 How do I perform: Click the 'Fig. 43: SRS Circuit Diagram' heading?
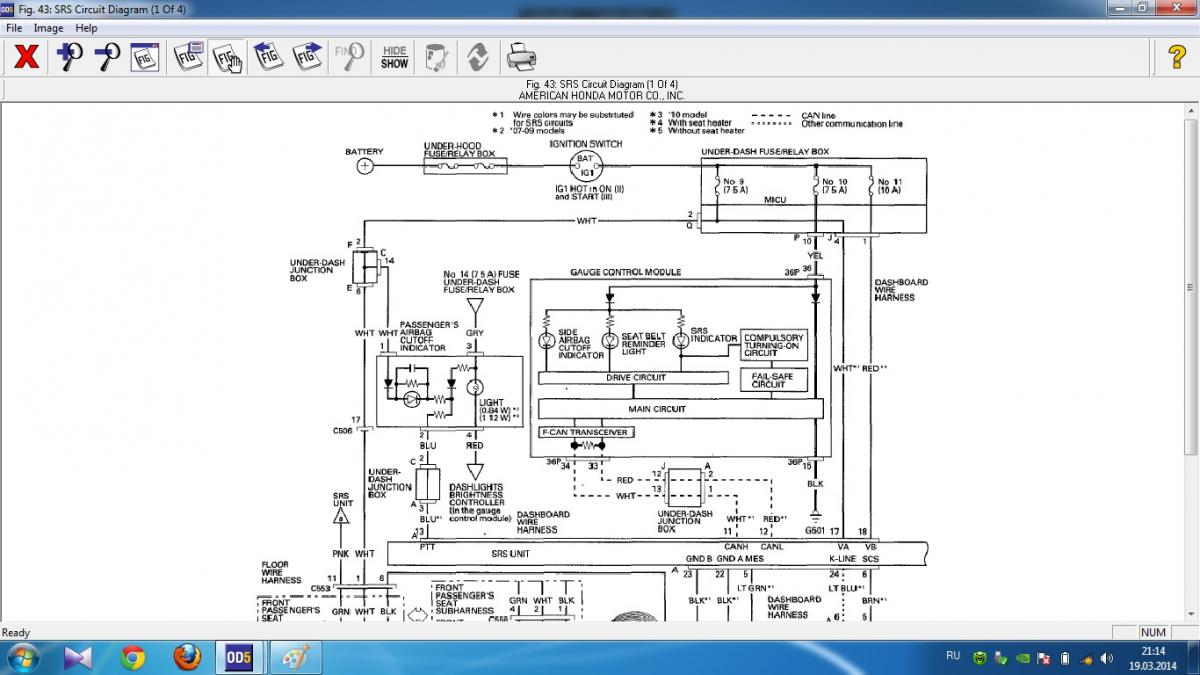602,85
